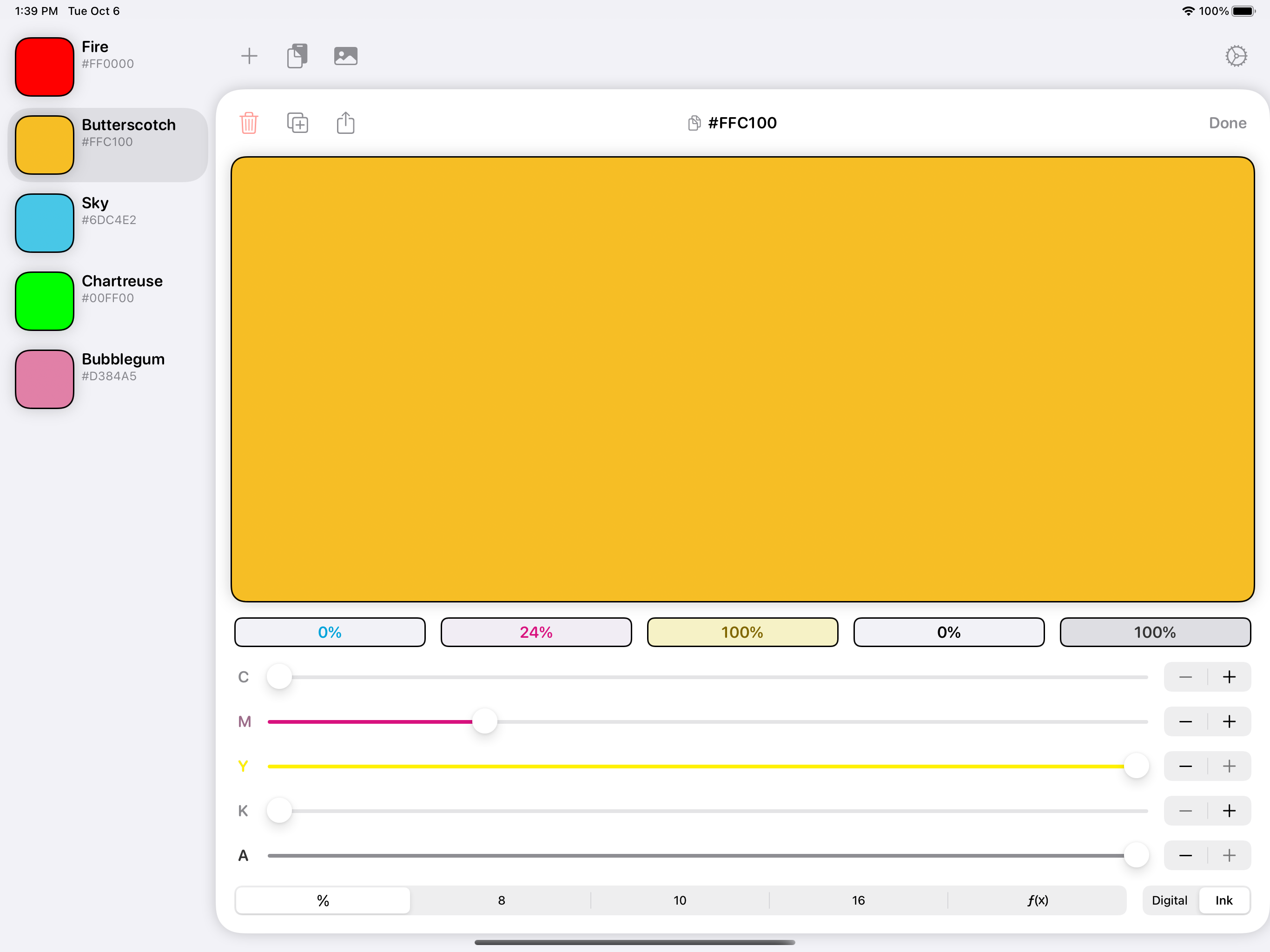The height and width of the screenshot is (952, 1270).
Task: Open the settings gear icon
Action: tap(1236, 56)
